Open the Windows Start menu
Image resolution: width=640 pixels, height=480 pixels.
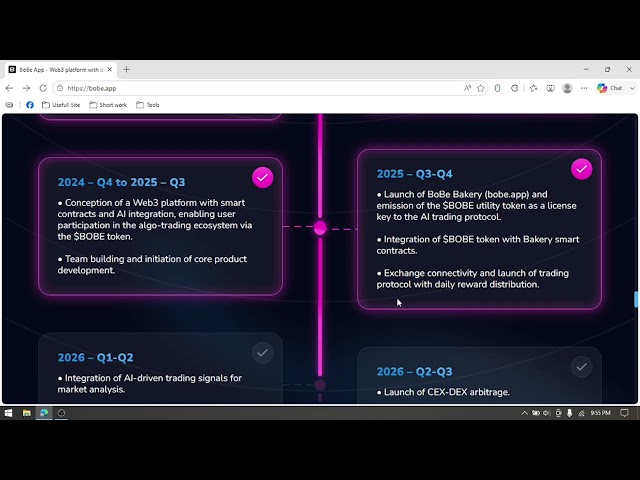click(8, 413)
